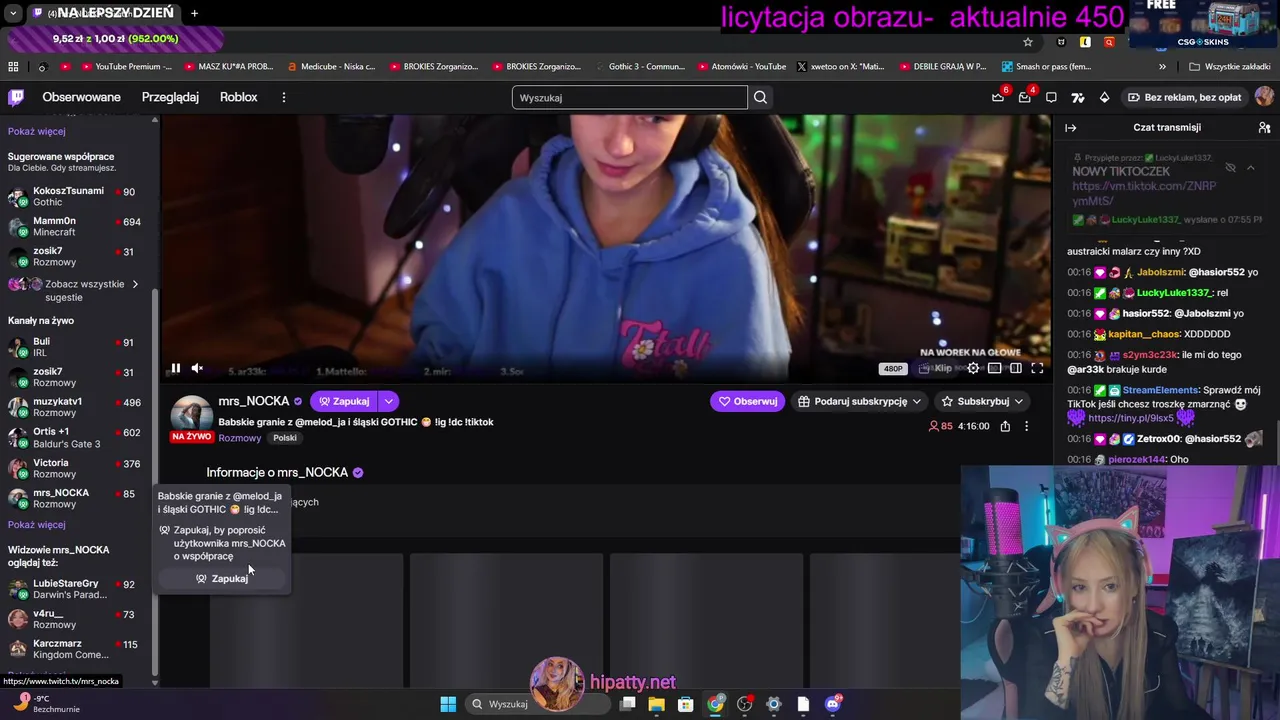Open the Rozmowy category link

240,438
